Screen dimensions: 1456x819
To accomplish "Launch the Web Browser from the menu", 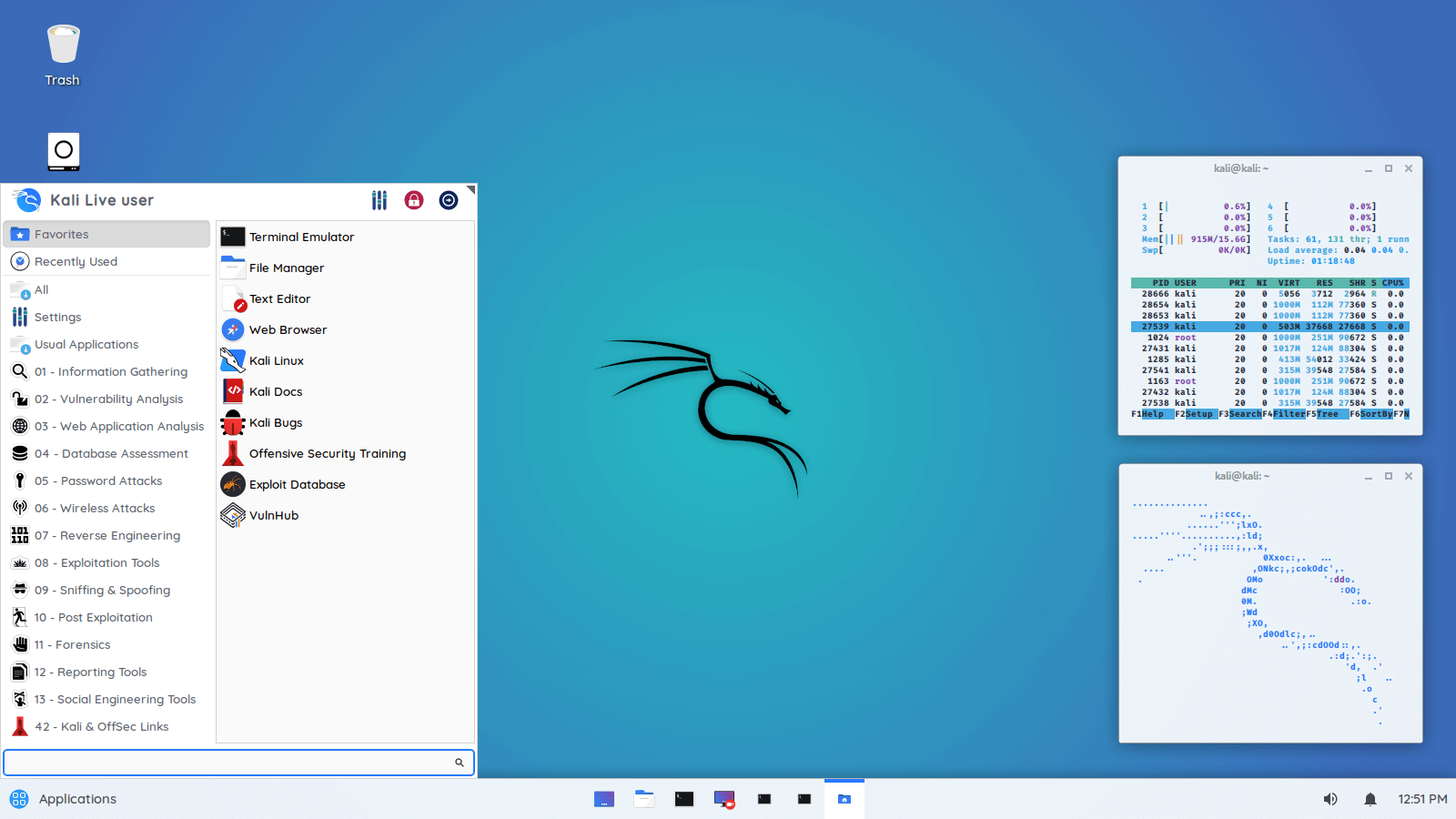I will (287, 329).
